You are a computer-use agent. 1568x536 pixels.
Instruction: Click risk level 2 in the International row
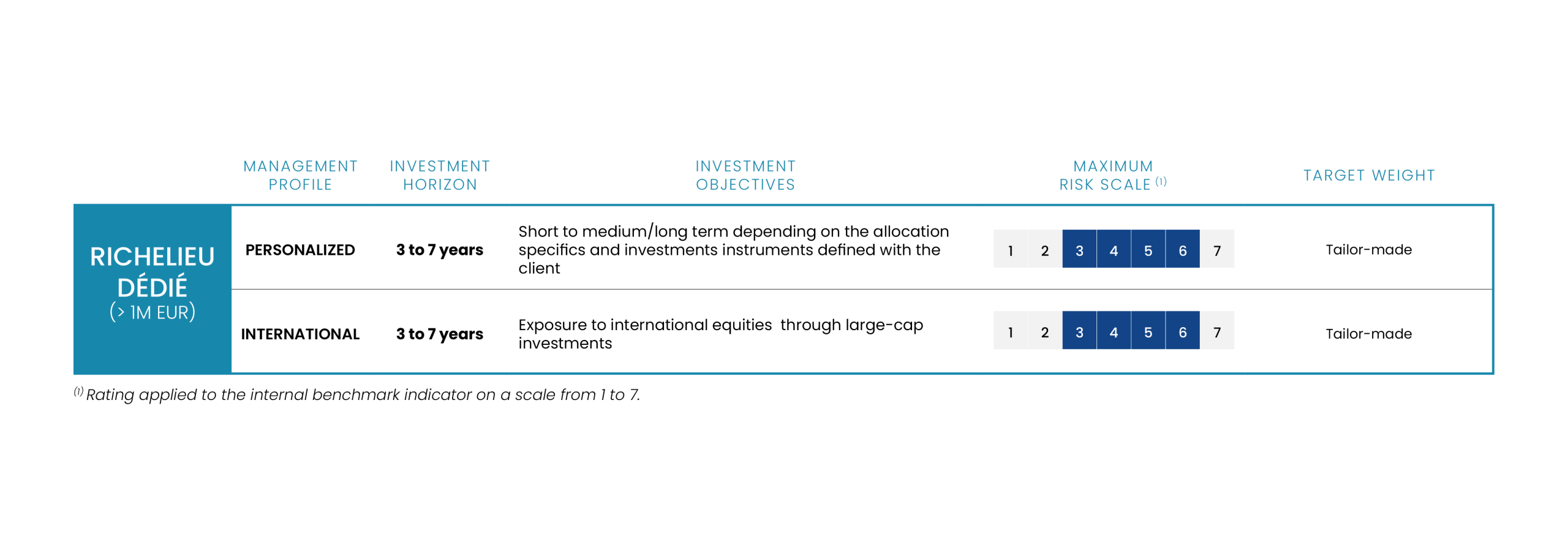point(1045,331)
